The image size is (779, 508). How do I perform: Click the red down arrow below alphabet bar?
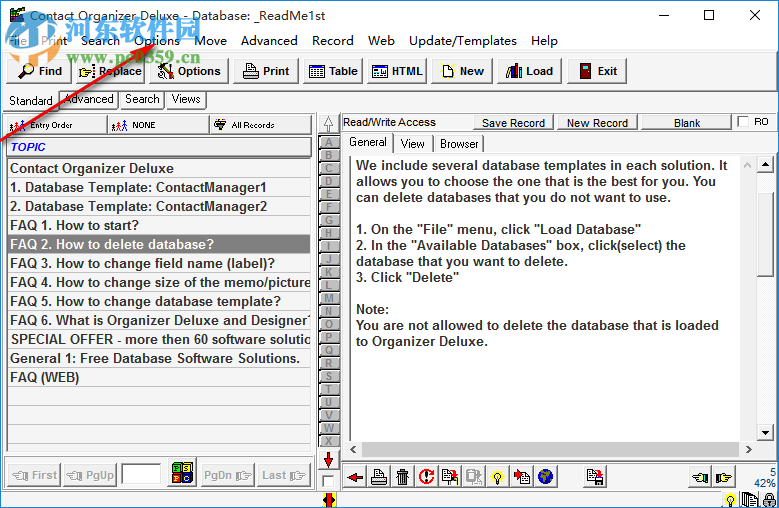(328, 460)
